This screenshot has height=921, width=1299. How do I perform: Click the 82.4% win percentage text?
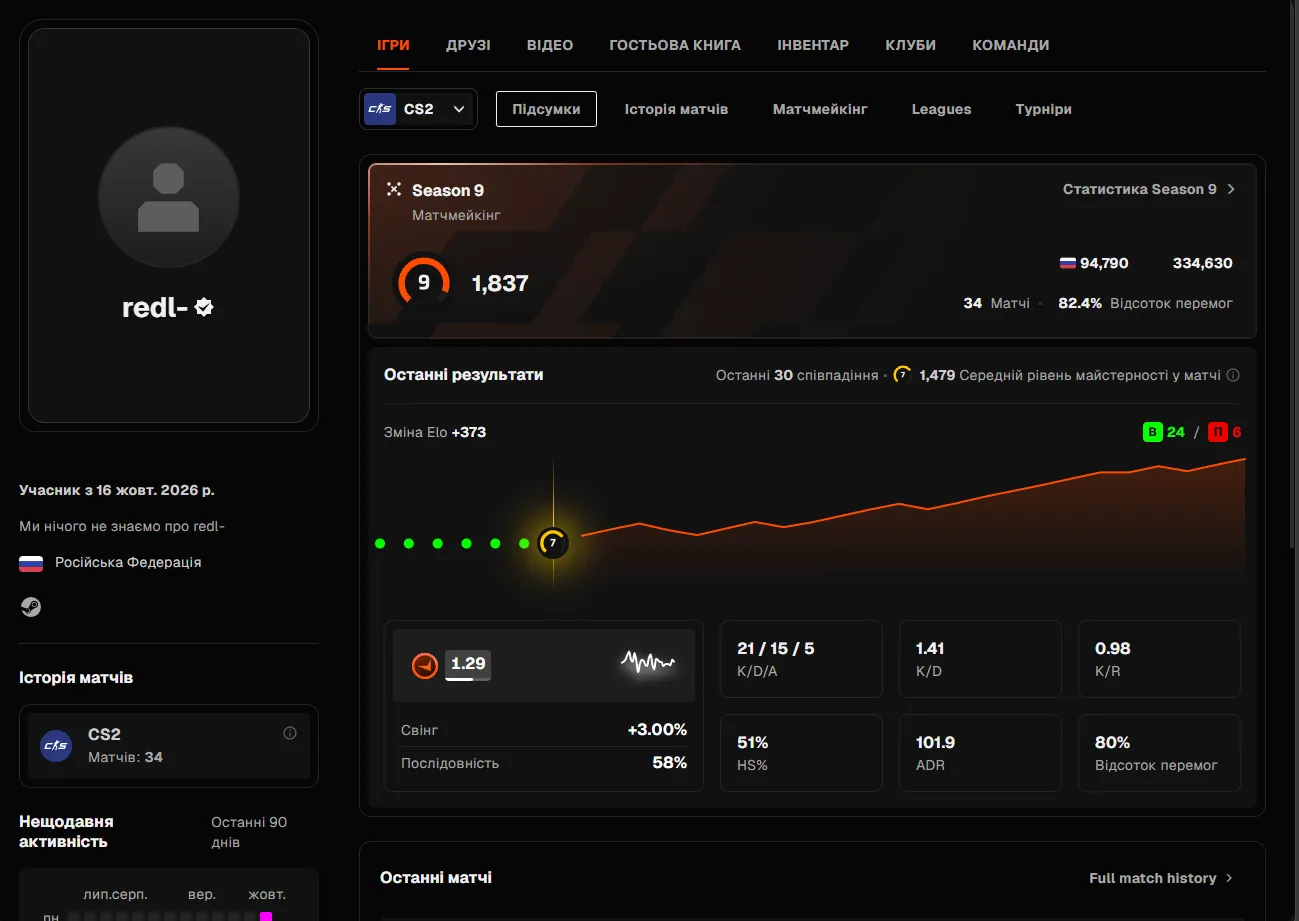[1080, 303]
